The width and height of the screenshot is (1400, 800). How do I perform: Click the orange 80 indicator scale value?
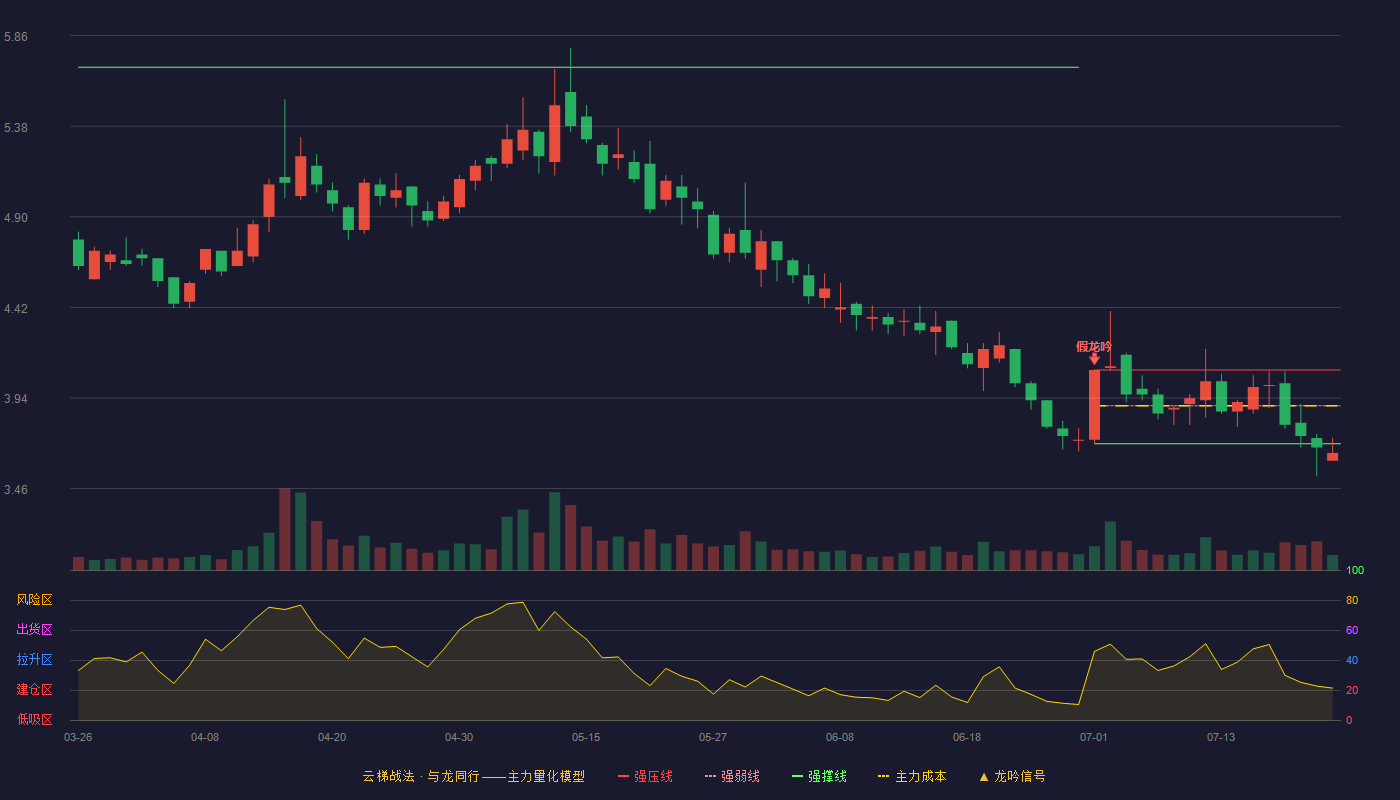point(1352,600)
